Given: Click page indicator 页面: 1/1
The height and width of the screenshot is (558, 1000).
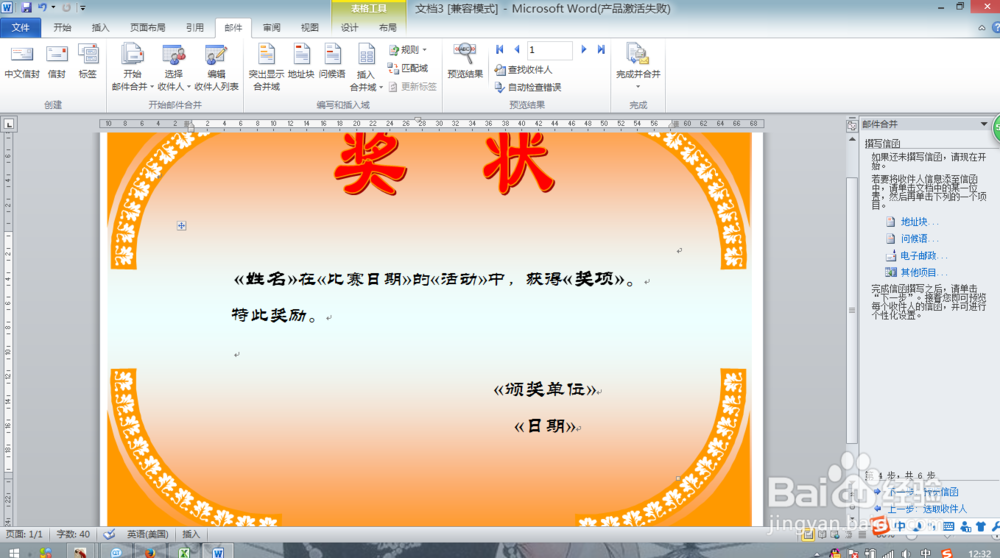Looking at the screenshot, I should click(24, 534).
